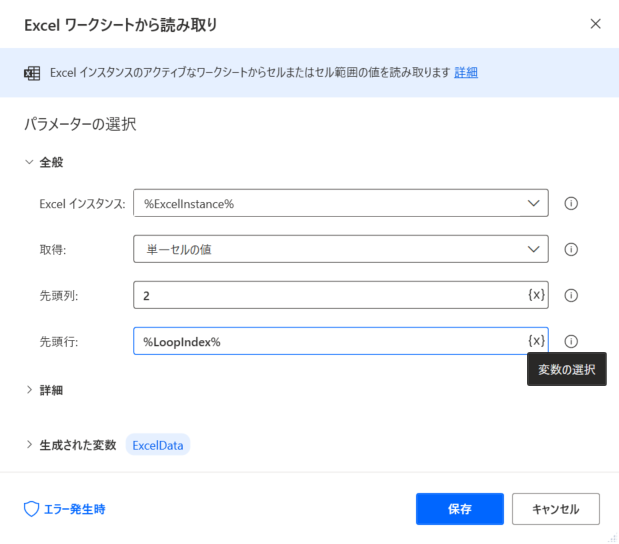Click the 保存 button
This screenshot has height=544, width=619.
(460, 509)
